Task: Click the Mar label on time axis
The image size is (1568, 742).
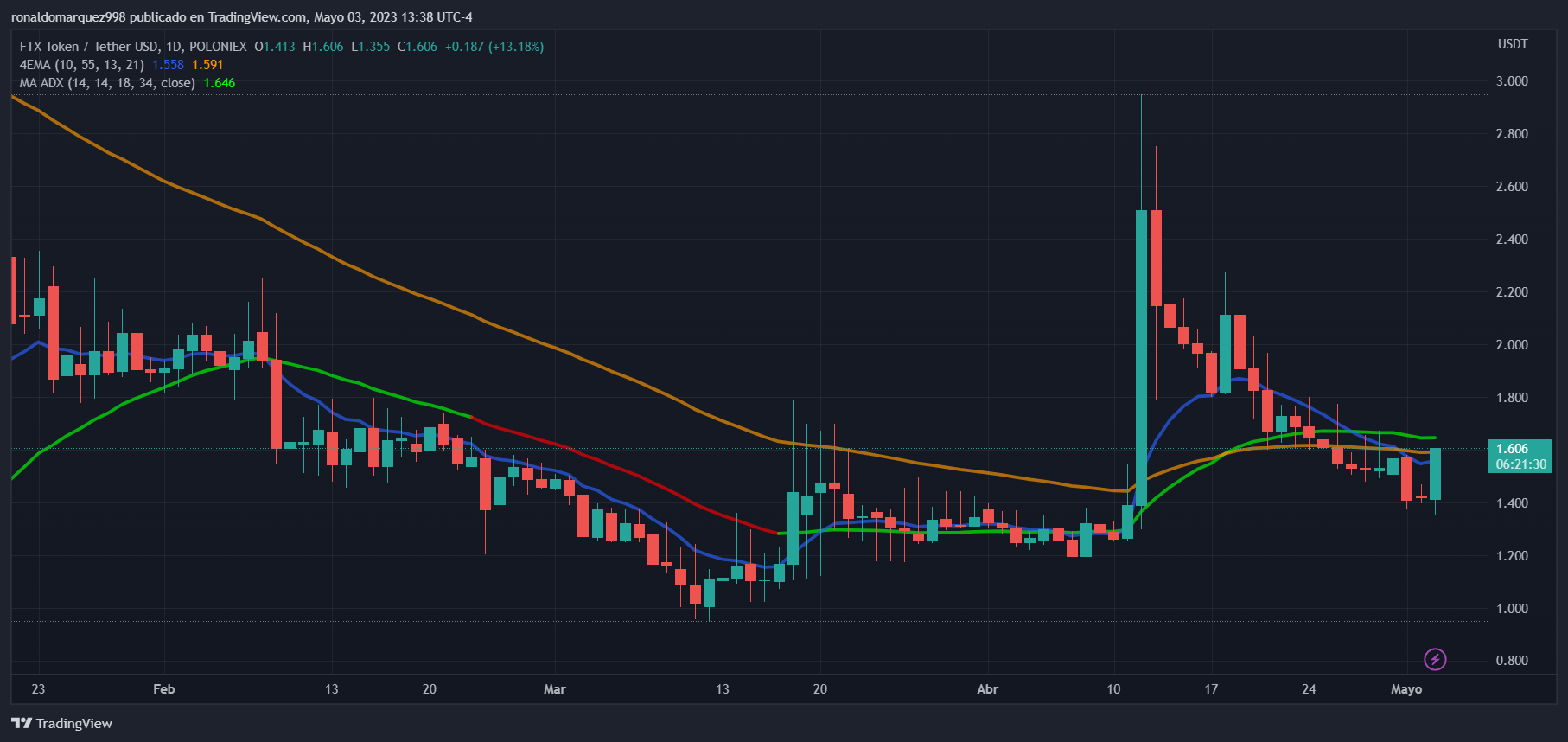Action: tap(554, 689)
